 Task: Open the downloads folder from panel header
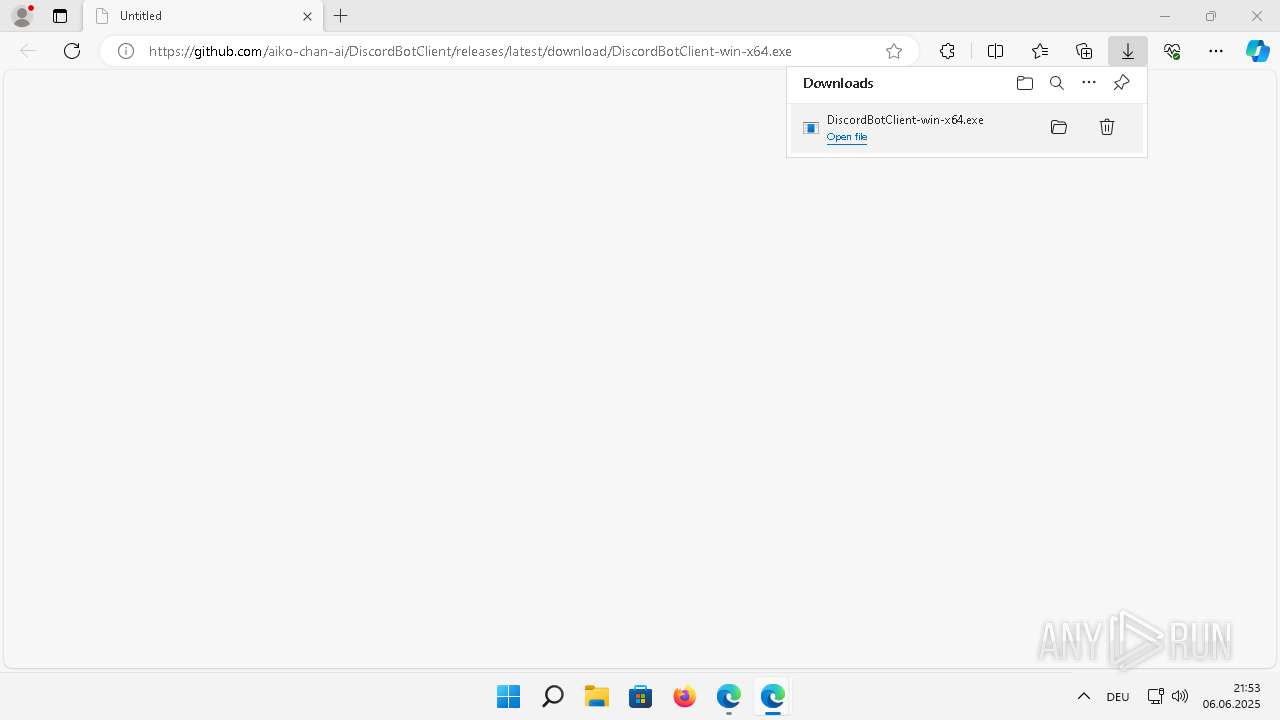pos(1025,83)
